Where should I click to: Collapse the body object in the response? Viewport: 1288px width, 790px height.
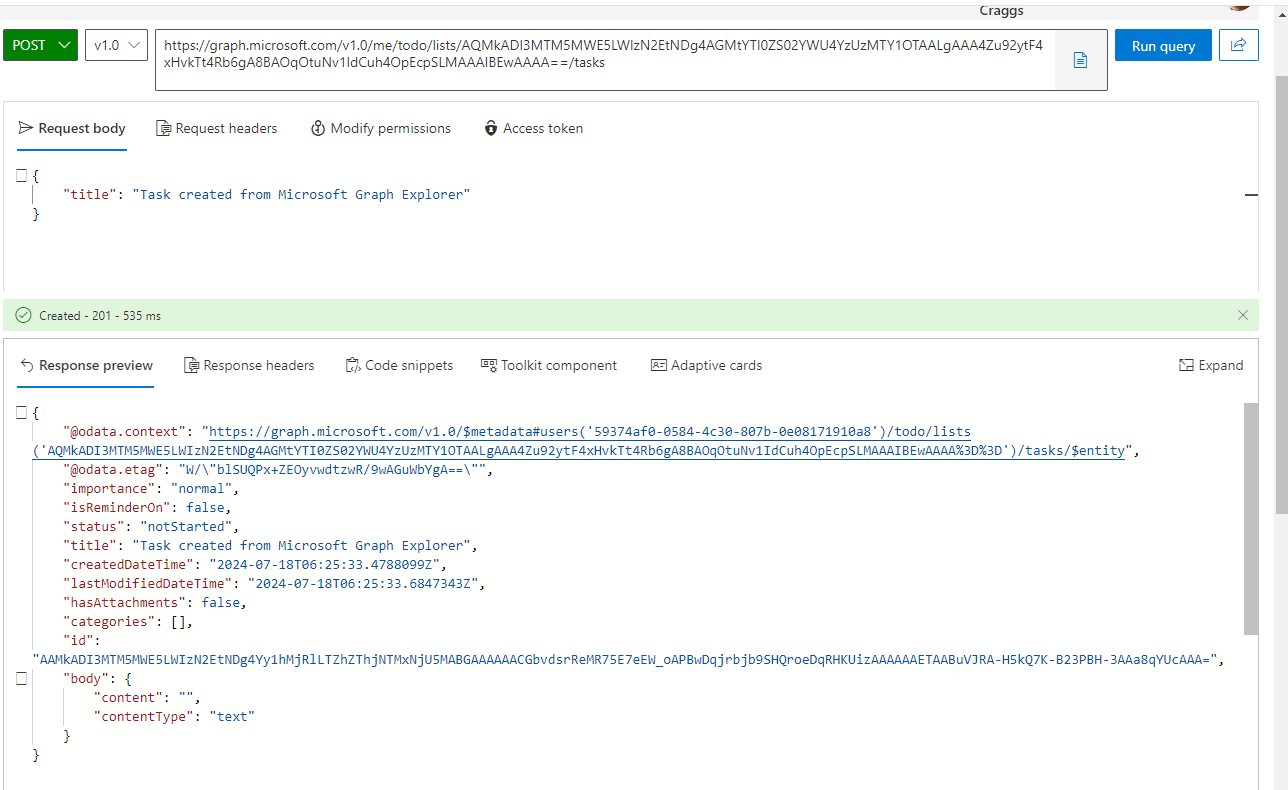[21, 678]
